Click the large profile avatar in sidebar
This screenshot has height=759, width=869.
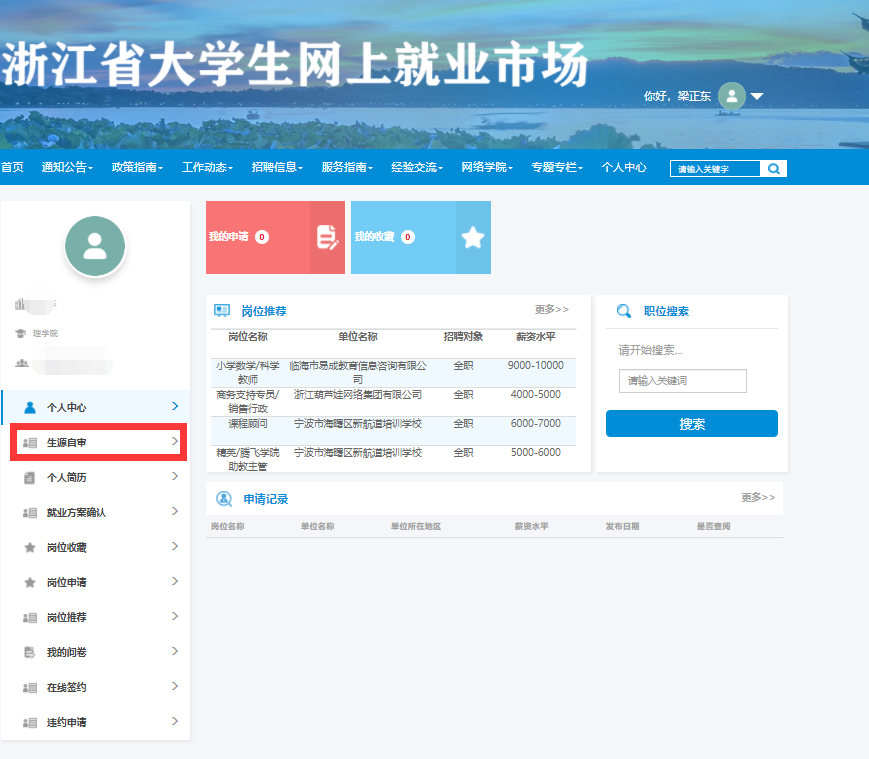tap(95, 246)
